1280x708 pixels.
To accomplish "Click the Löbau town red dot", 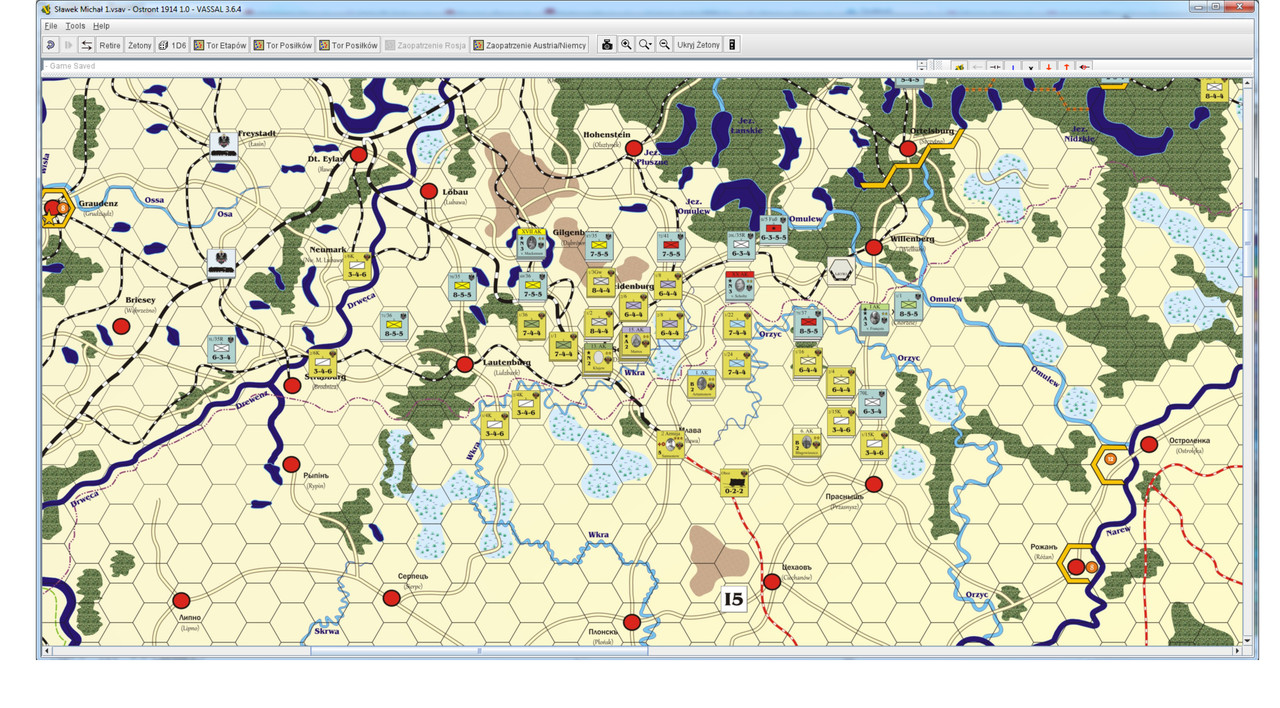I will [x=429, y=191].
